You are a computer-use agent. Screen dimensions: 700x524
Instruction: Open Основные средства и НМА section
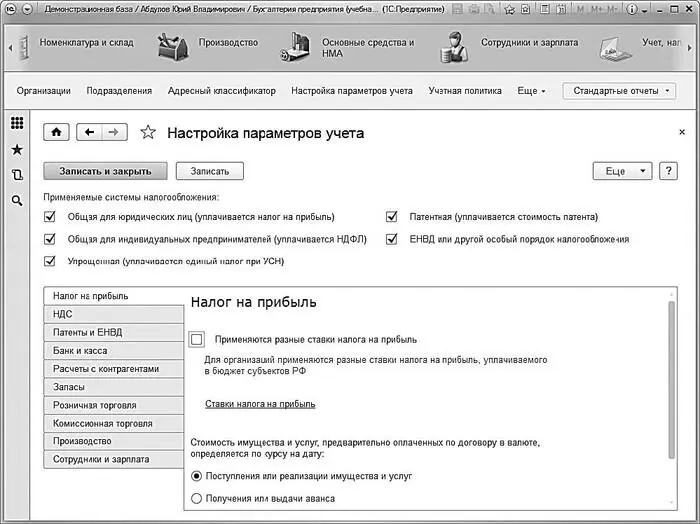pos(368,48)
